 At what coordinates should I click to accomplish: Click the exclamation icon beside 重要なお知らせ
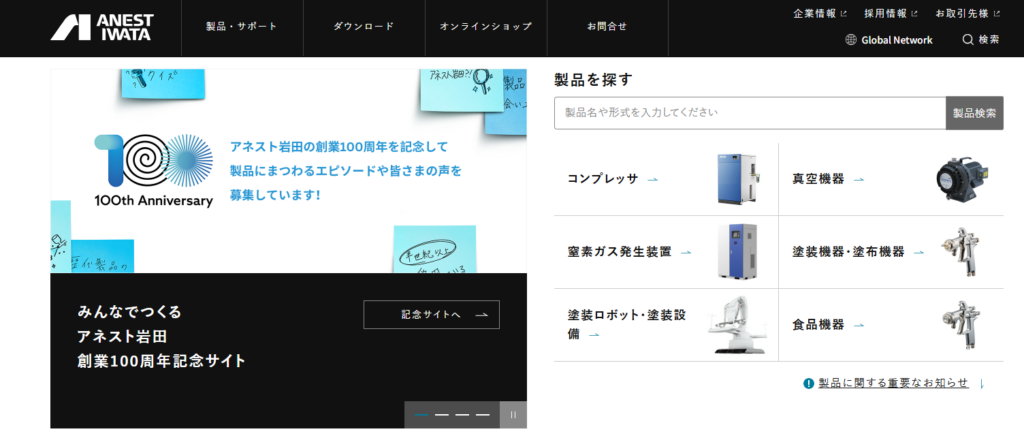click(x=808, y=383)
